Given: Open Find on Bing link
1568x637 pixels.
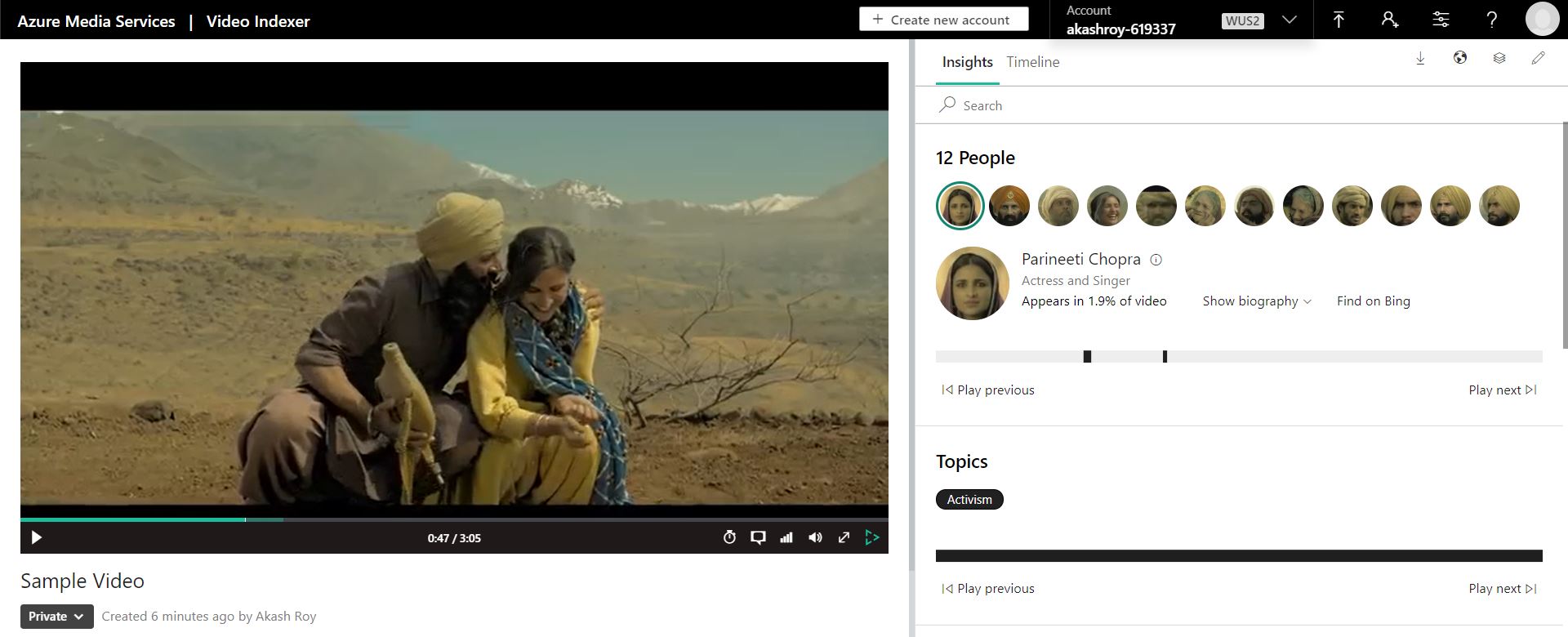Looking at the screenshot, I should (1374, 301).
